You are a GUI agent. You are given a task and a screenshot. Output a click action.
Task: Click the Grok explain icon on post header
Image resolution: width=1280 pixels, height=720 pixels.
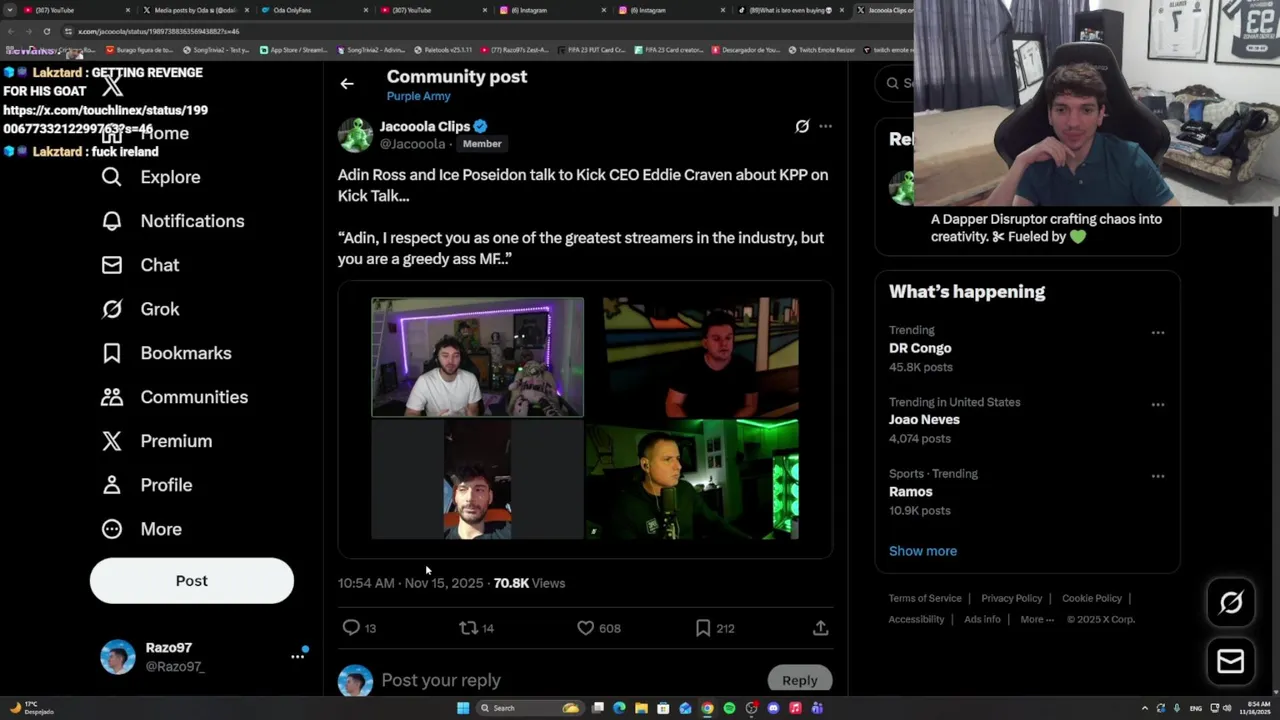pos(802,126)
